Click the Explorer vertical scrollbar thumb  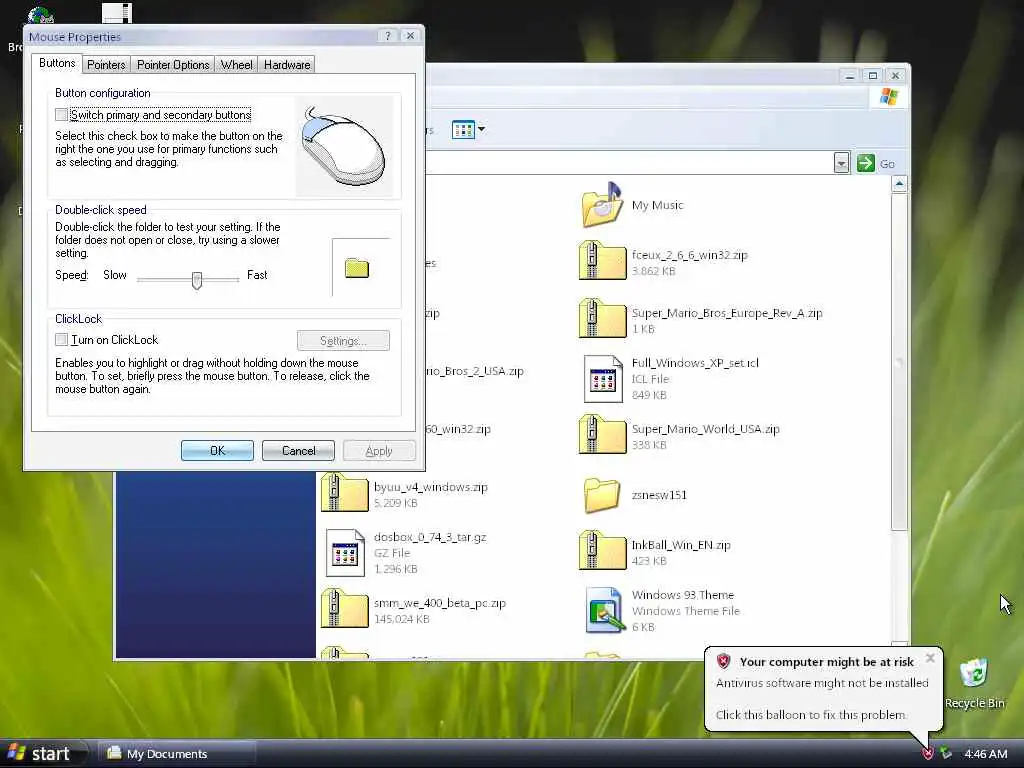click(x=899, y=362)
